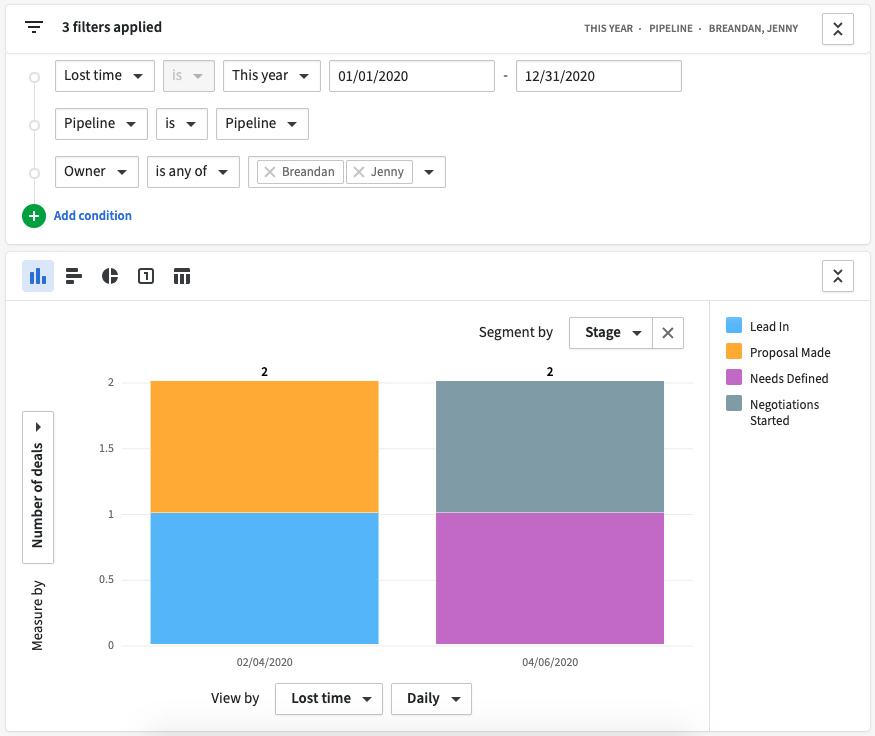875x736 pixels.
Task: Click the filter lines icon
Action: tap(34, 27)
